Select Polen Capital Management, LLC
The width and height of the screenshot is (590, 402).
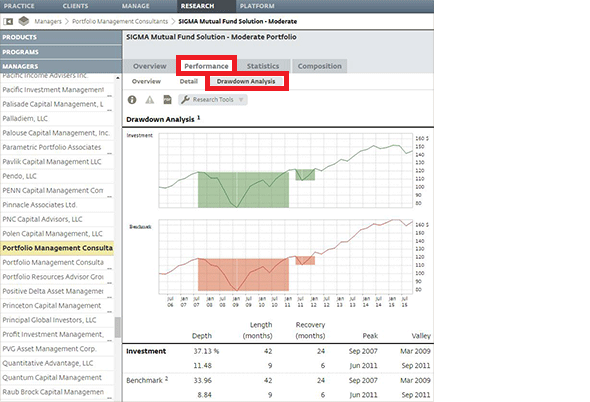[x=57, y=234]
